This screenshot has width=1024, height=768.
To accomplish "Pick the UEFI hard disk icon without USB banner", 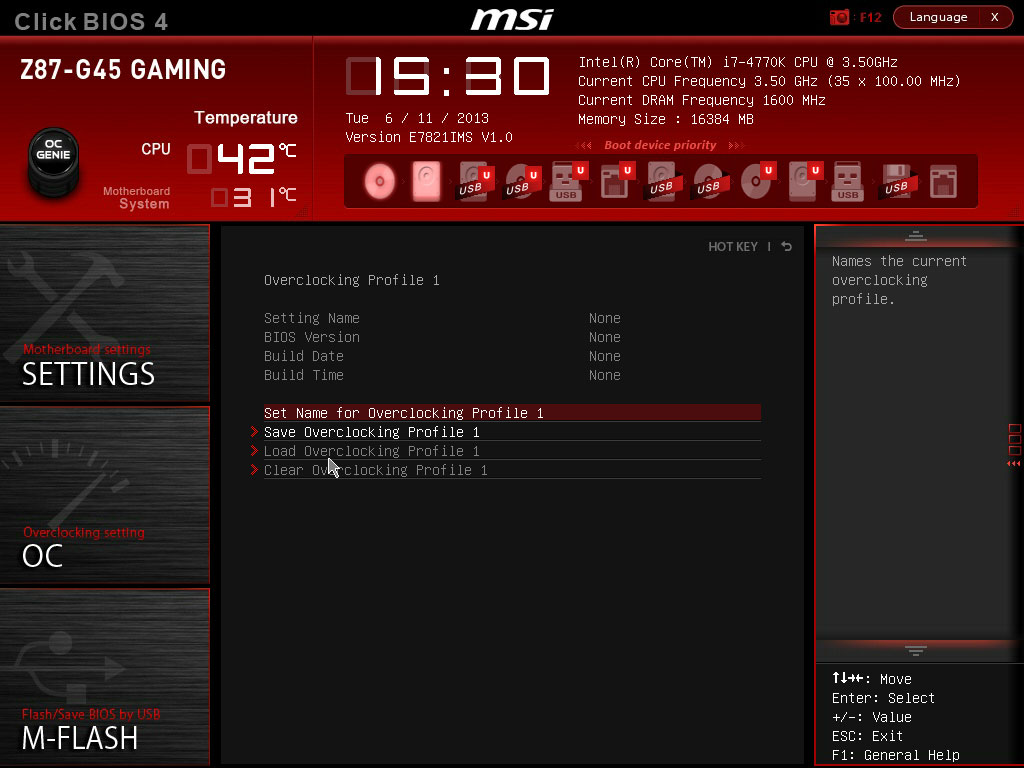I will click(x=804, y=181).
